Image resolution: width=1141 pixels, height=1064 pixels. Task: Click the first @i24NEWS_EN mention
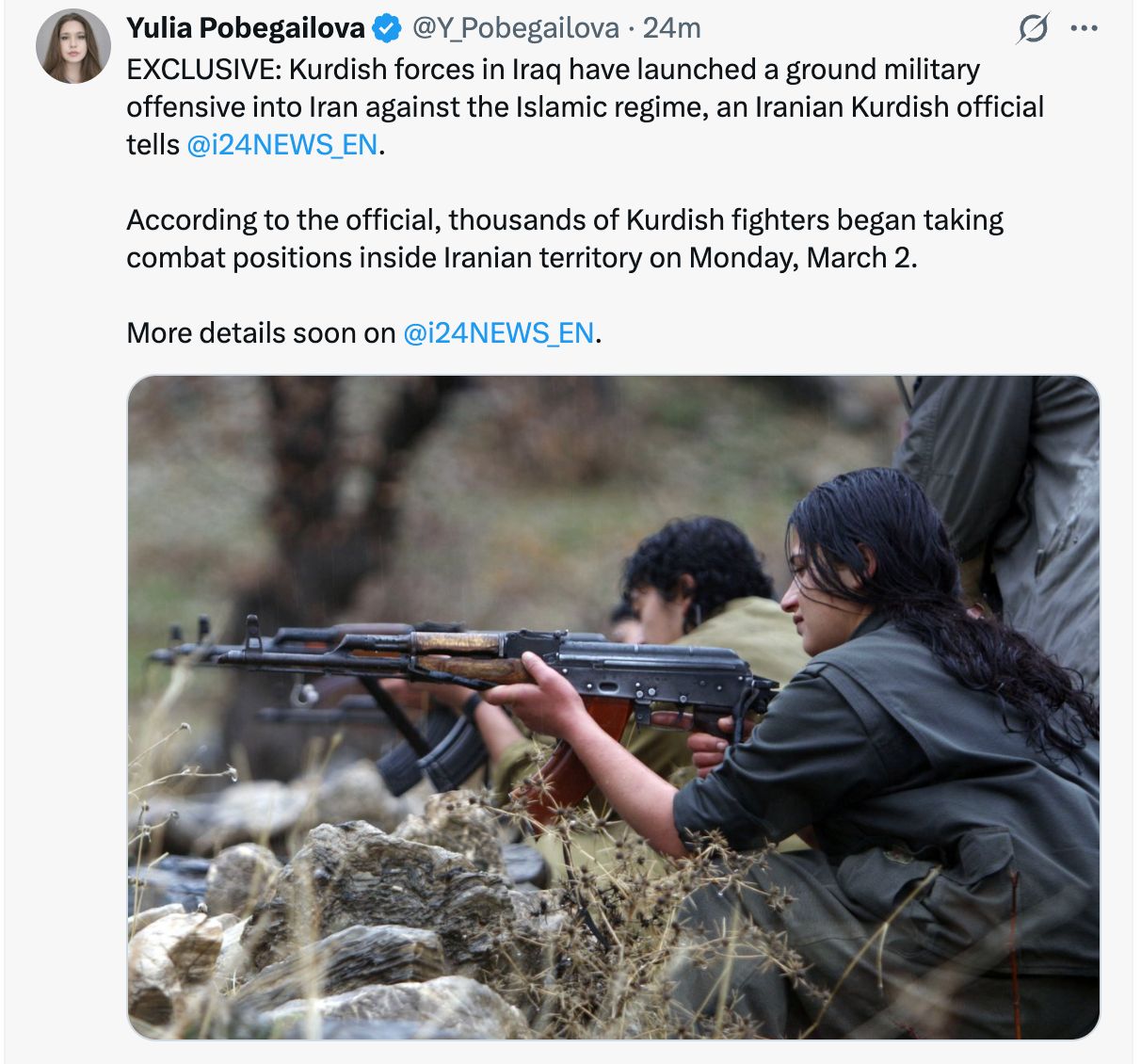[281, 145]
